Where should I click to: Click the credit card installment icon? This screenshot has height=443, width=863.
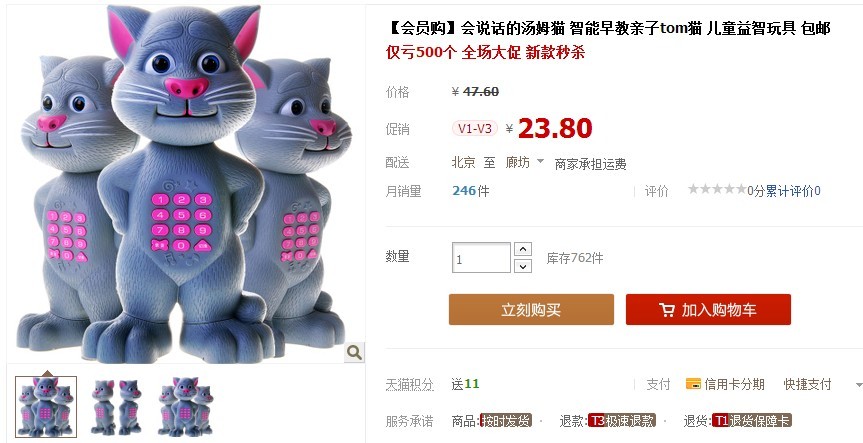[693, 384]
